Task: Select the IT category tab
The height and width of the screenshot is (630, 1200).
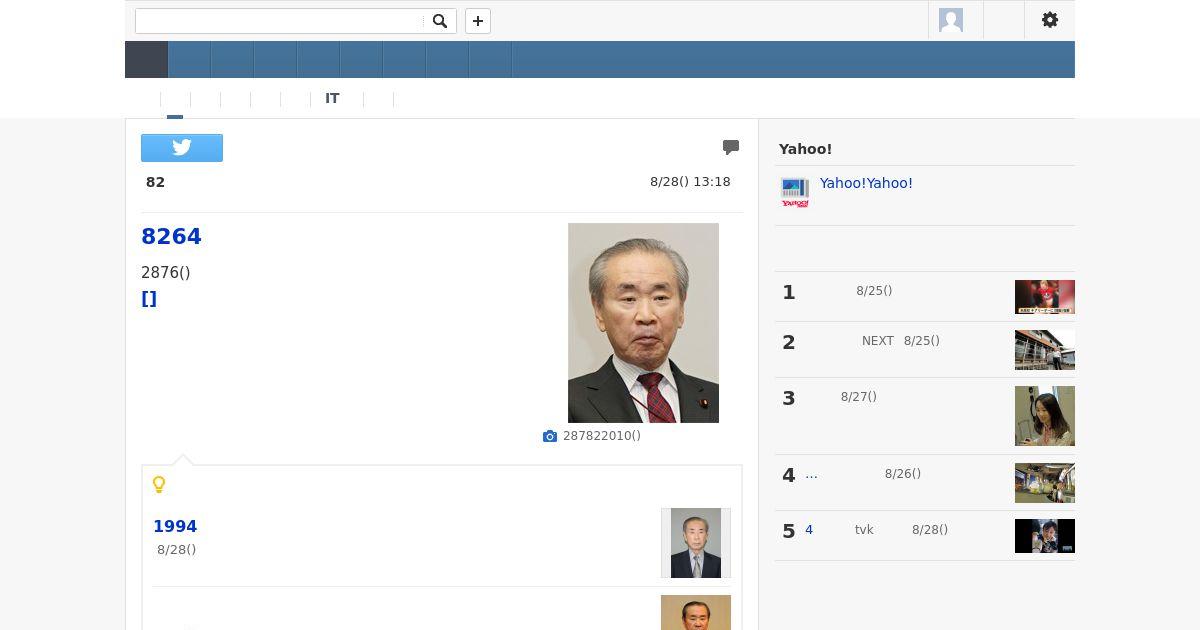Action: coord(332,98)
